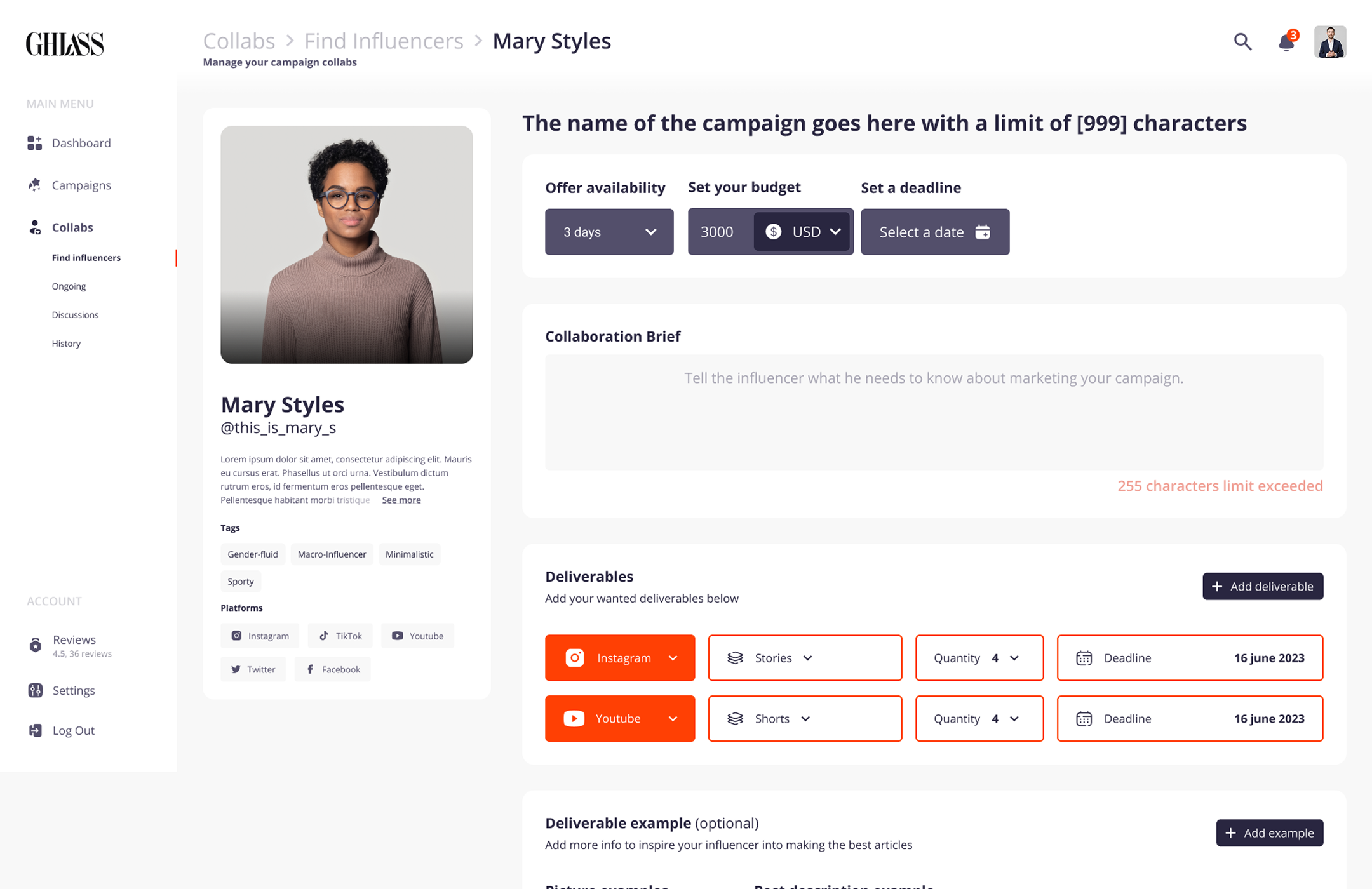Screen dimensions: 1372x889
Task: Open the notifications bell
Action: 1286,42
